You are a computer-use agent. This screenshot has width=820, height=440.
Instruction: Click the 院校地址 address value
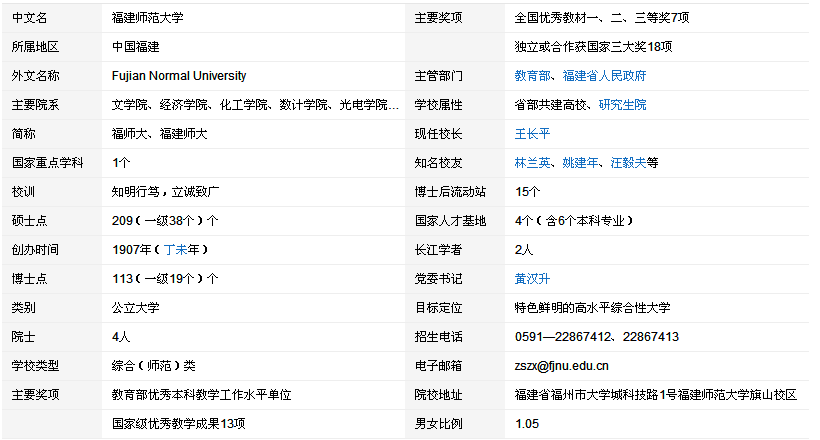pos(656,394)
